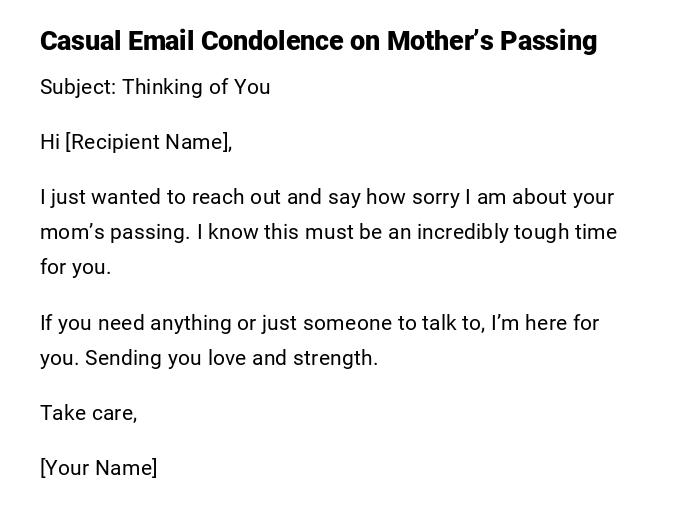Click the closing line "Take care,"
Screen dimensions: 700x530
(88, 413)
